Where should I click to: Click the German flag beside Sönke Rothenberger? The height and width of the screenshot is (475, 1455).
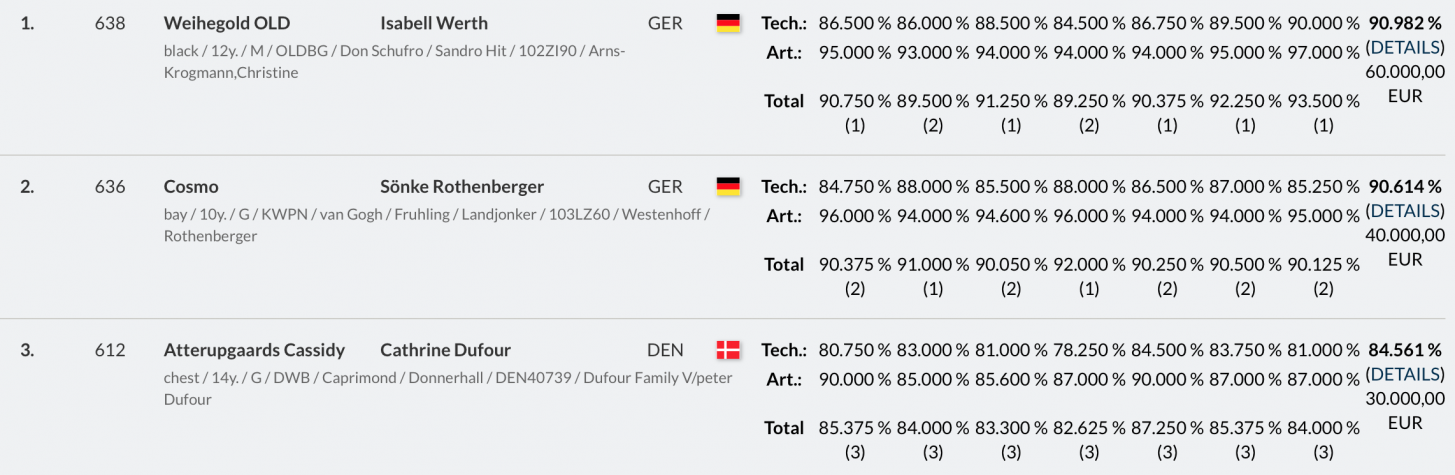[728, 186]
